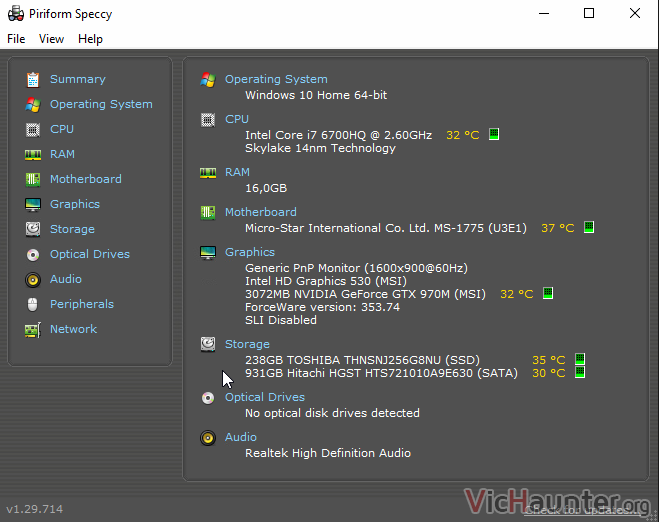Select Motherboard in the sidebar
The height and width of the screenshot is (522, 659).
(86, 179)
